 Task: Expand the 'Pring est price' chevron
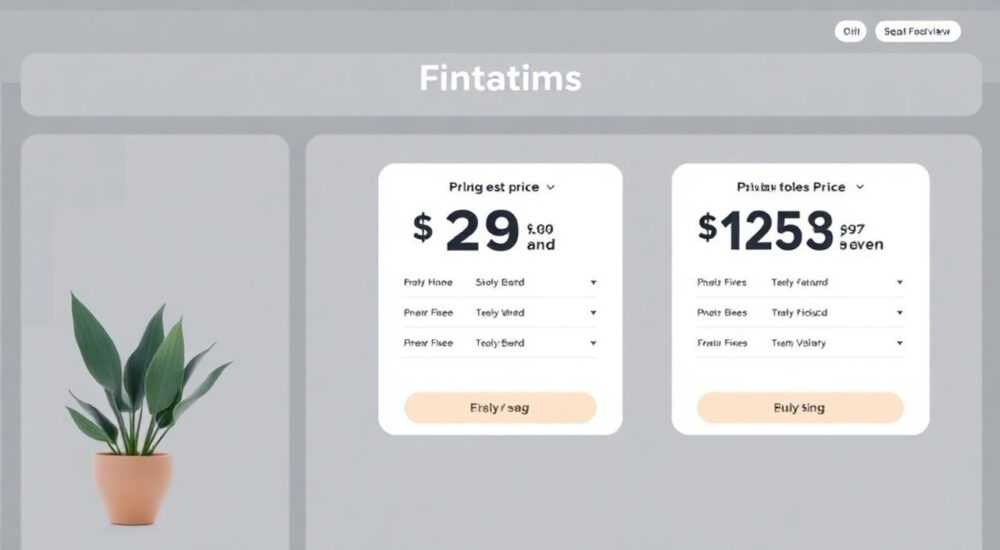pyautogui.click(x=550, y=188)
